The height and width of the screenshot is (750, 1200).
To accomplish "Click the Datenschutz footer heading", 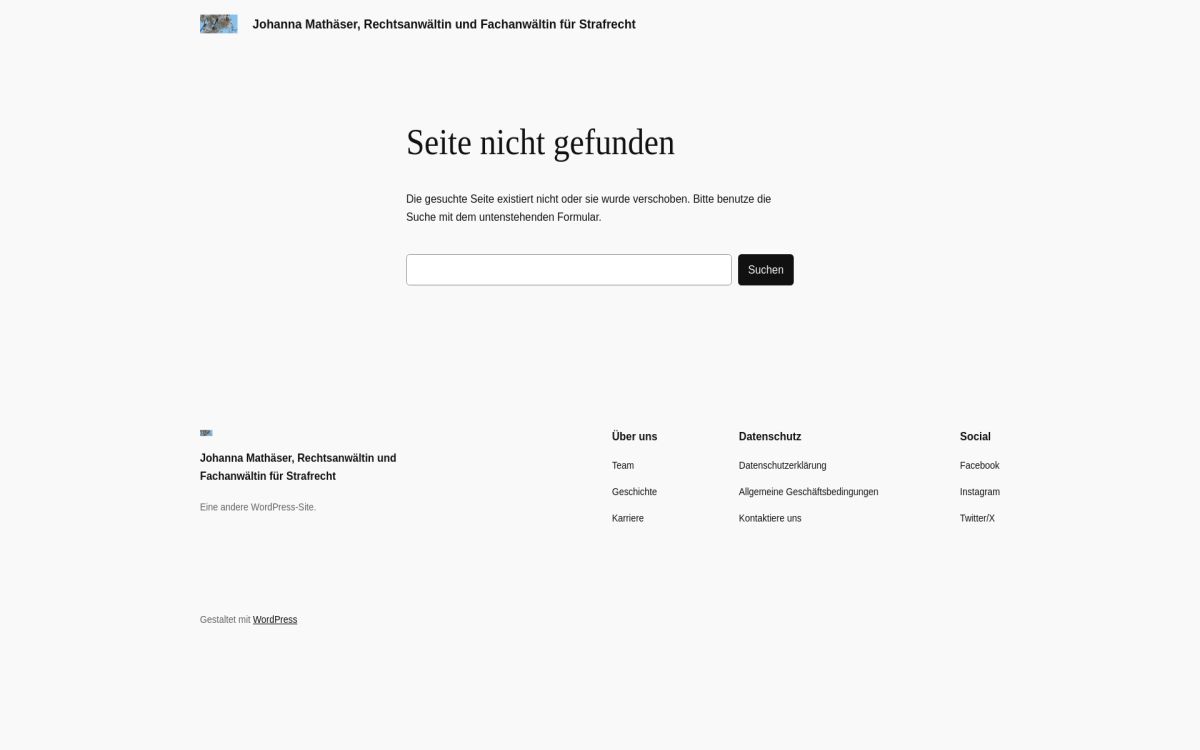I will tap(769, 437).
